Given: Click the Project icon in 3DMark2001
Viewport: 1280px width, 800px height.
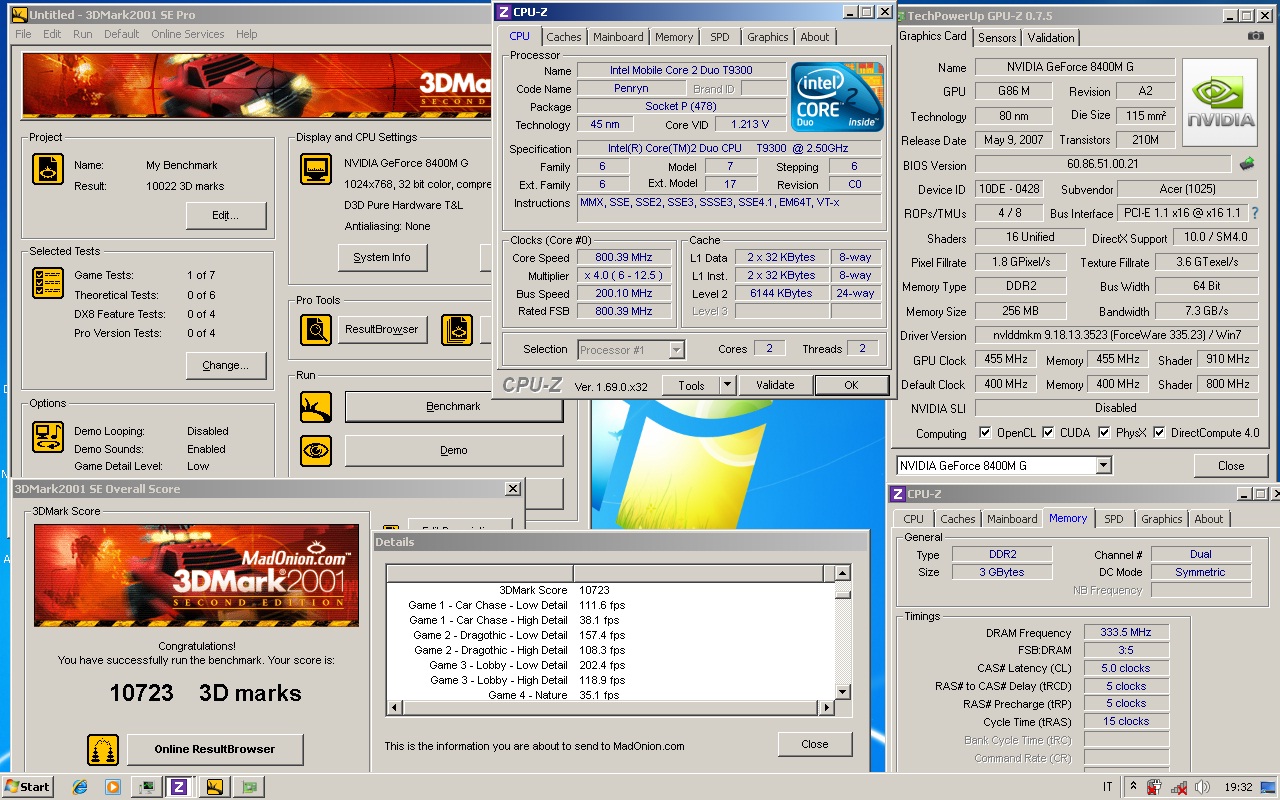Looking at the screenshot, I should tap(48, 169).
